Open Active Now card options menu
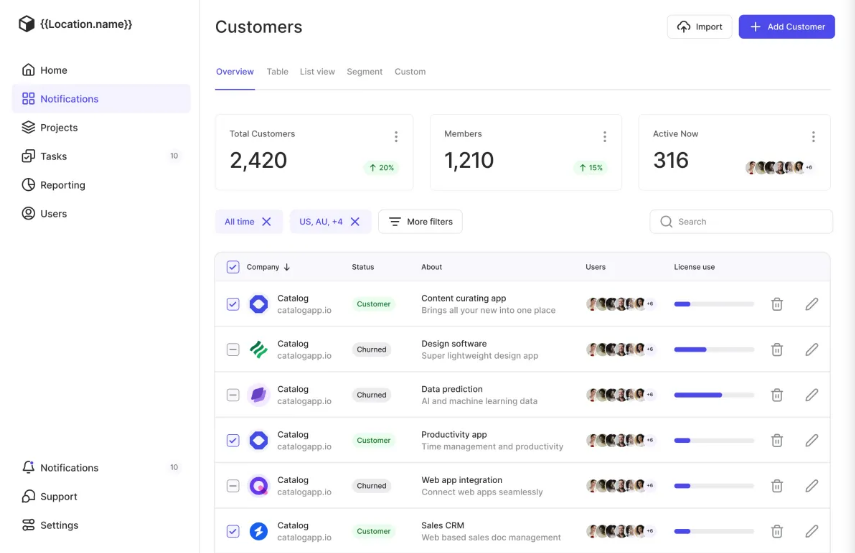855x553 pixels. click(813, 137)
